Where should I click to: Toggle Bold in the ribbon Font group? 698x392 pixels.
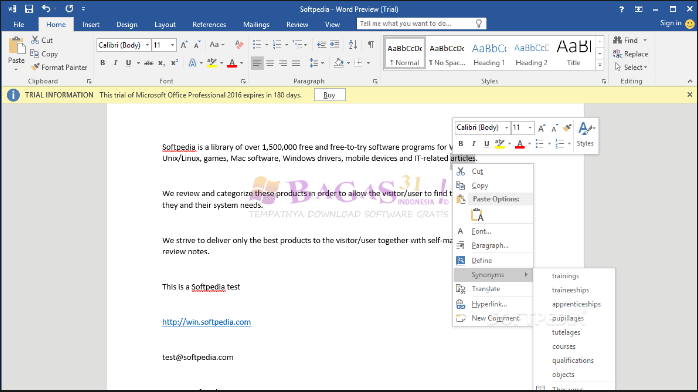point(103,63)
